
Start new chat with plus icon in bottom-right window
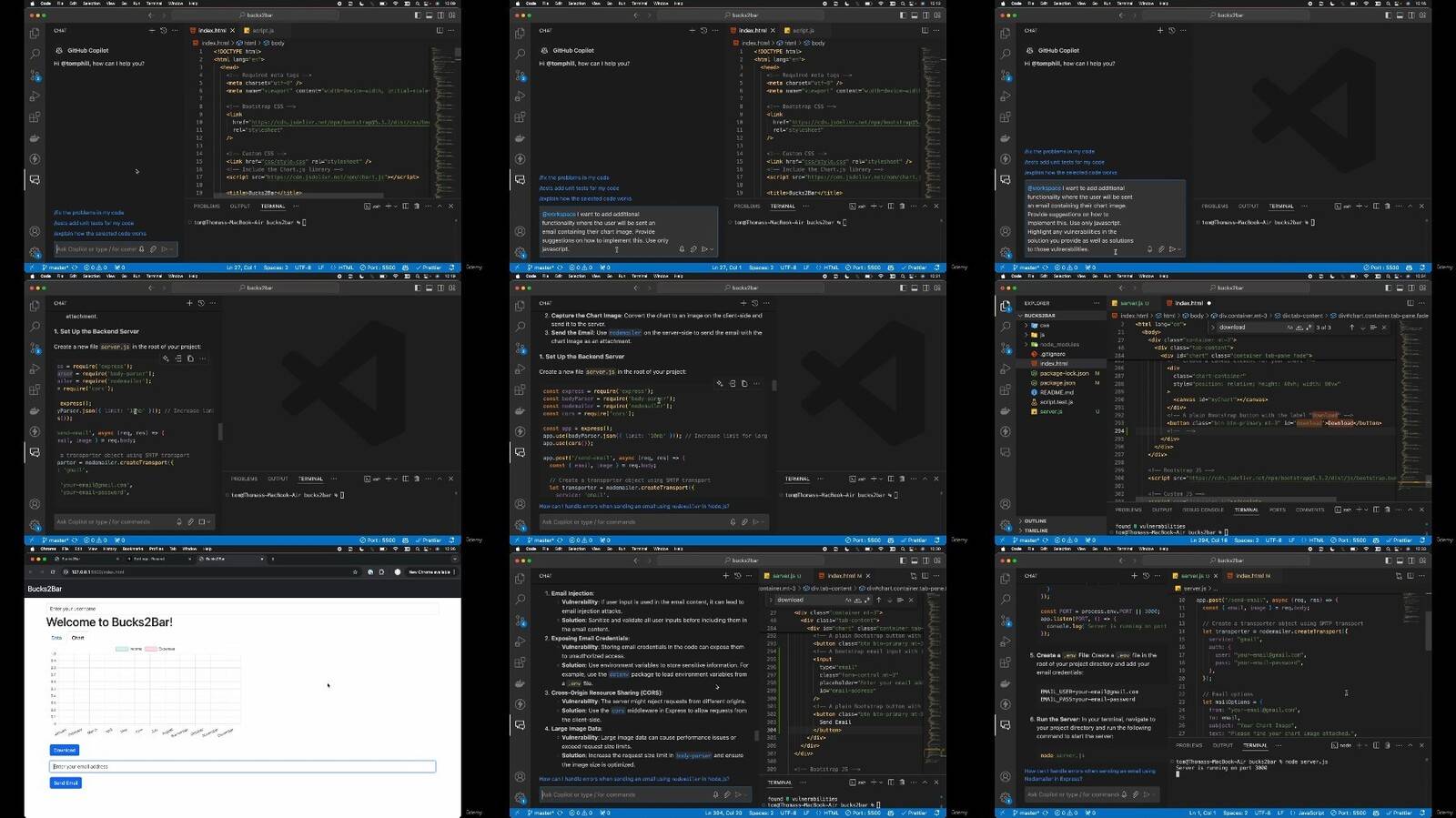tap(1134, 575)
